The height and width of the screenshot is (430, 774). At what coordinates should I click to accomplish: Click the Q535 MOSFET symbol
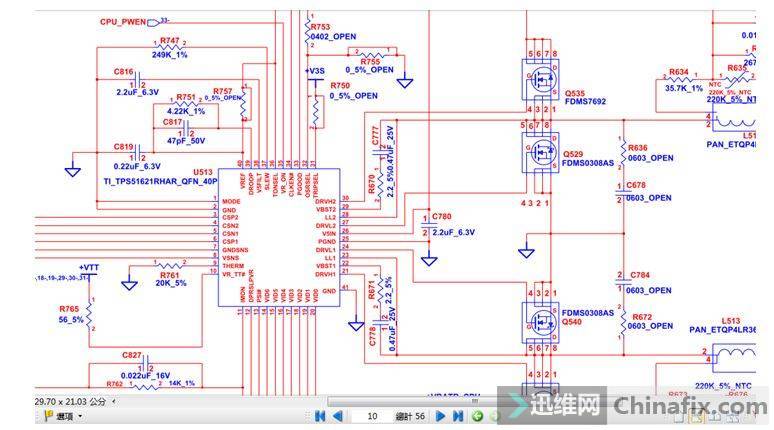click(x=541, y=80)
